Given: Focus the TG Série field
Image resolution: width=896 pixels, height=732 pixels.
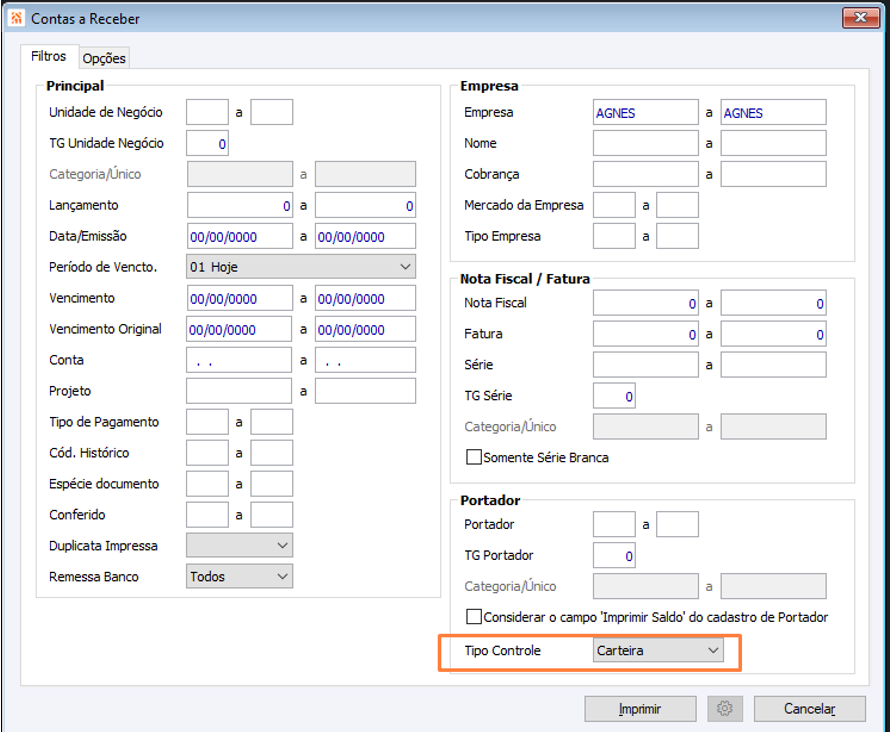Looking at the screenshot, I should 614,396.
